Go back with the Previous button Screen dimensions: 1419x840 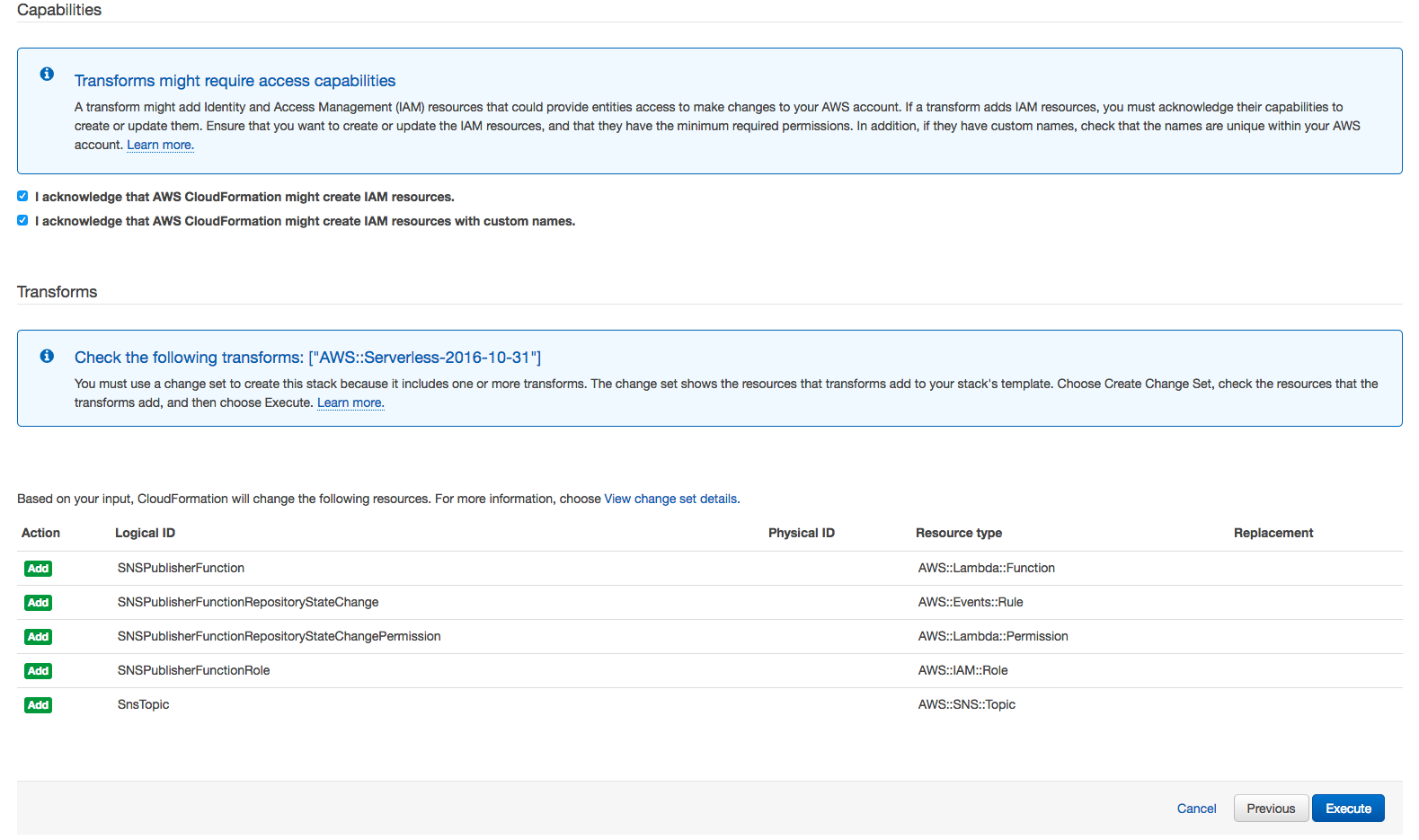tap(1271, 809)
